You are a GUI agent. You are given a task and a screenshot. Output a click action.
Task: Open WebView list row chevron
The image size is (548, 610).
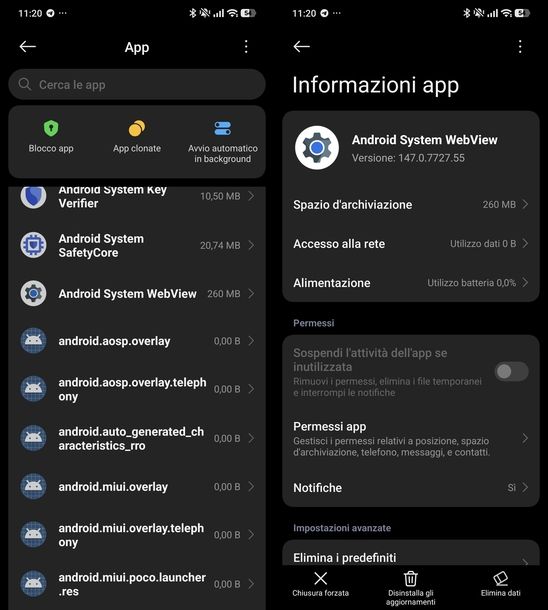pos(251,293)
